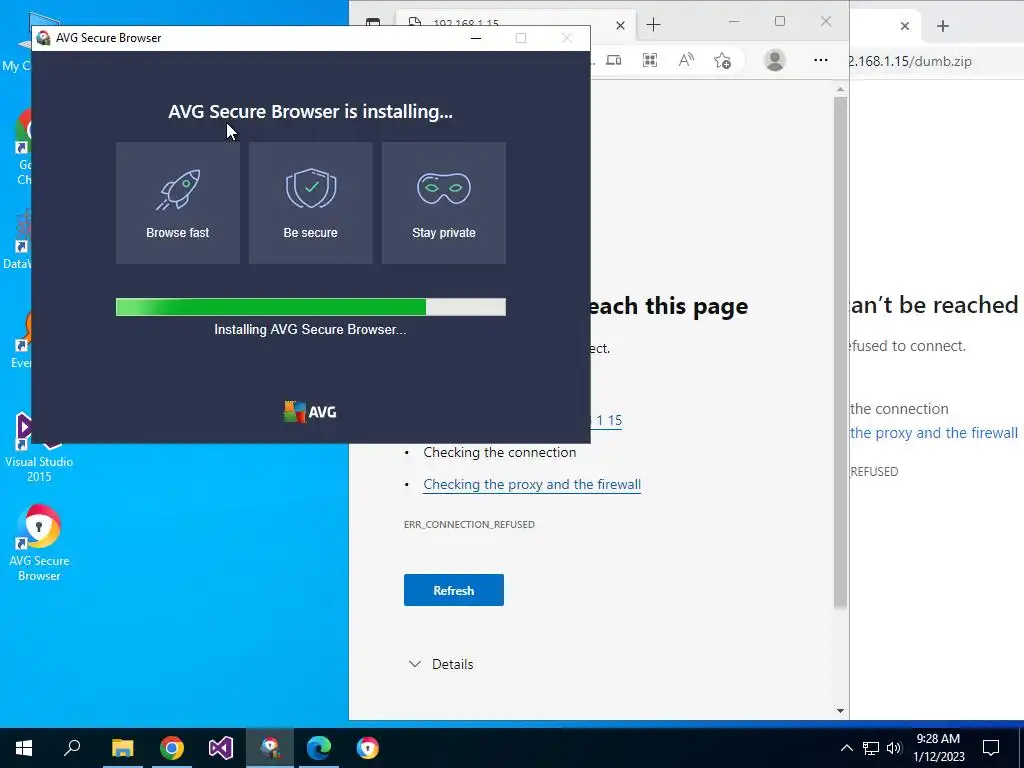Open new tab in rightmost browser window

tap(943, 26)
